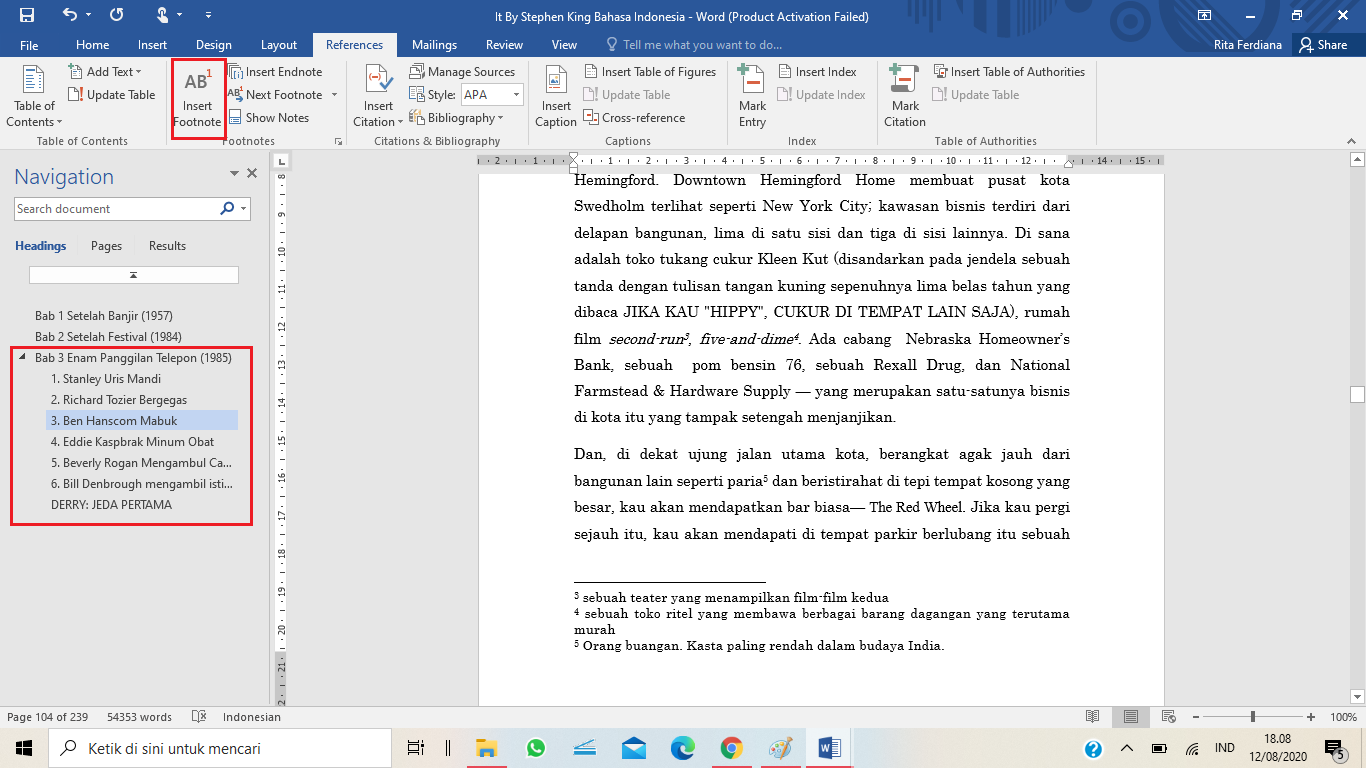
Task: Click the Mark Citation button
Action: (905, 97)
